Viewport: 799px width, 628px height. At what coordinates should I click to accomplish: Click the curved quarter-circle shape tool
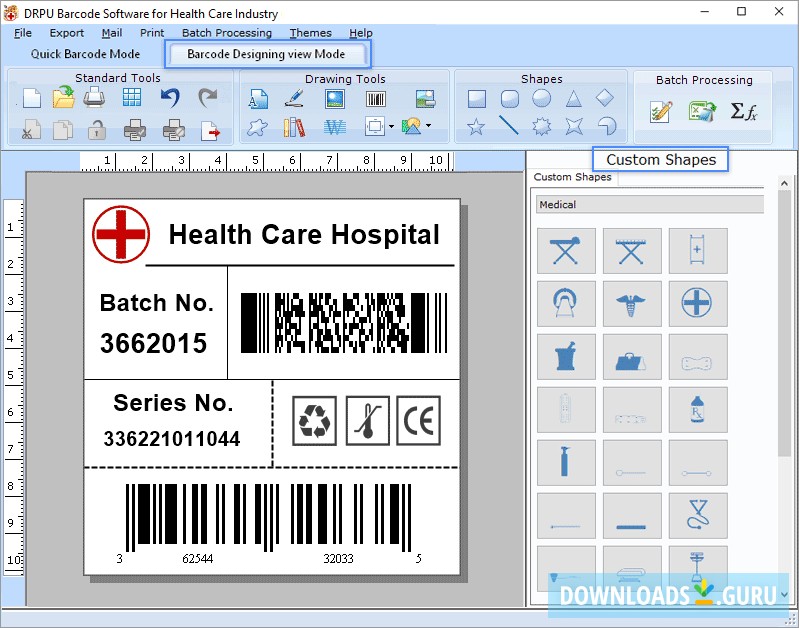606,126
